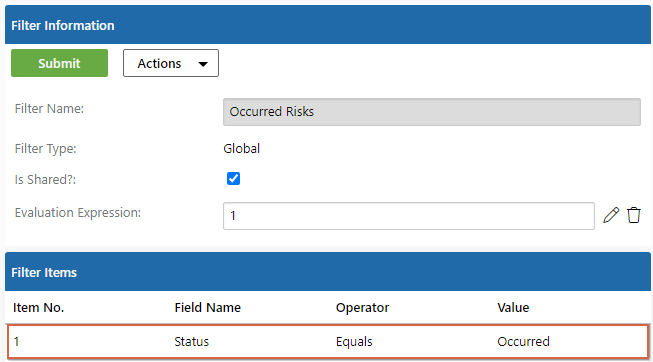653x362 pixels.
Task: Click the Filter Information section header
Action: tap(328, 25)
